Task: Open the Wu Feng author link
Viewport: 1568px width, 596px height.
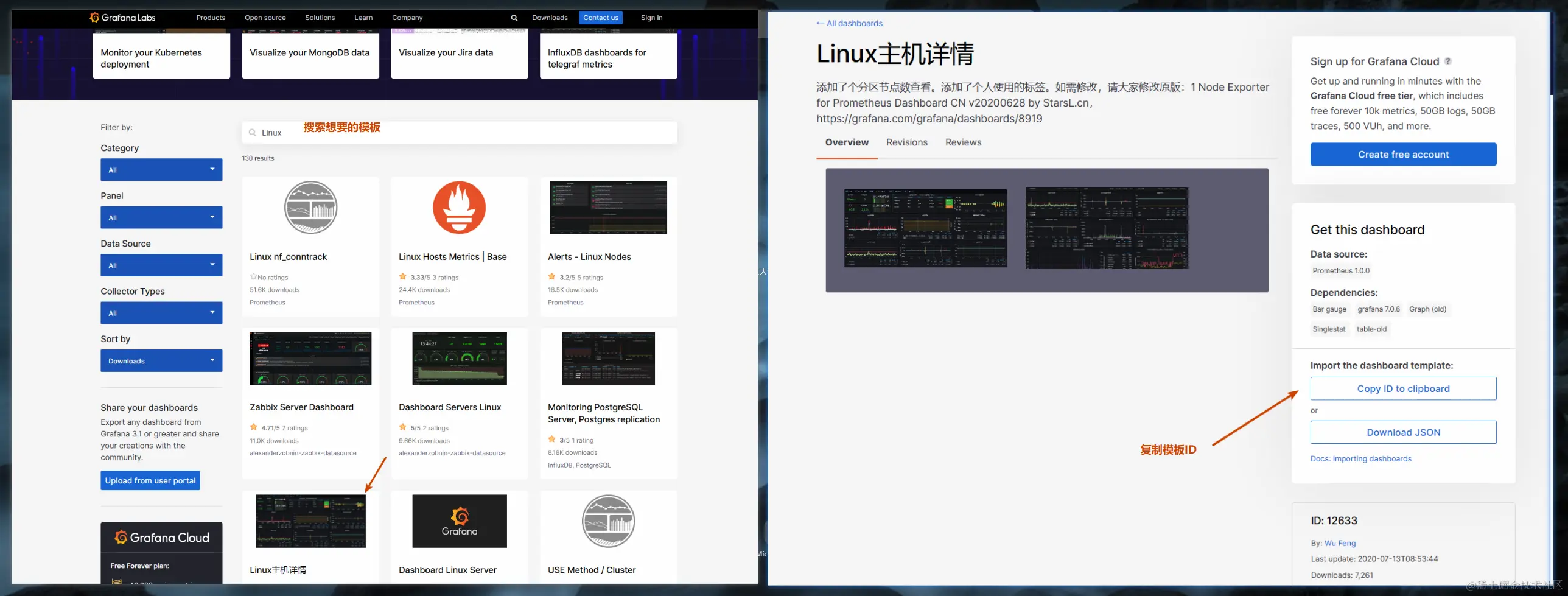Action: click(x=1340, y=543)
